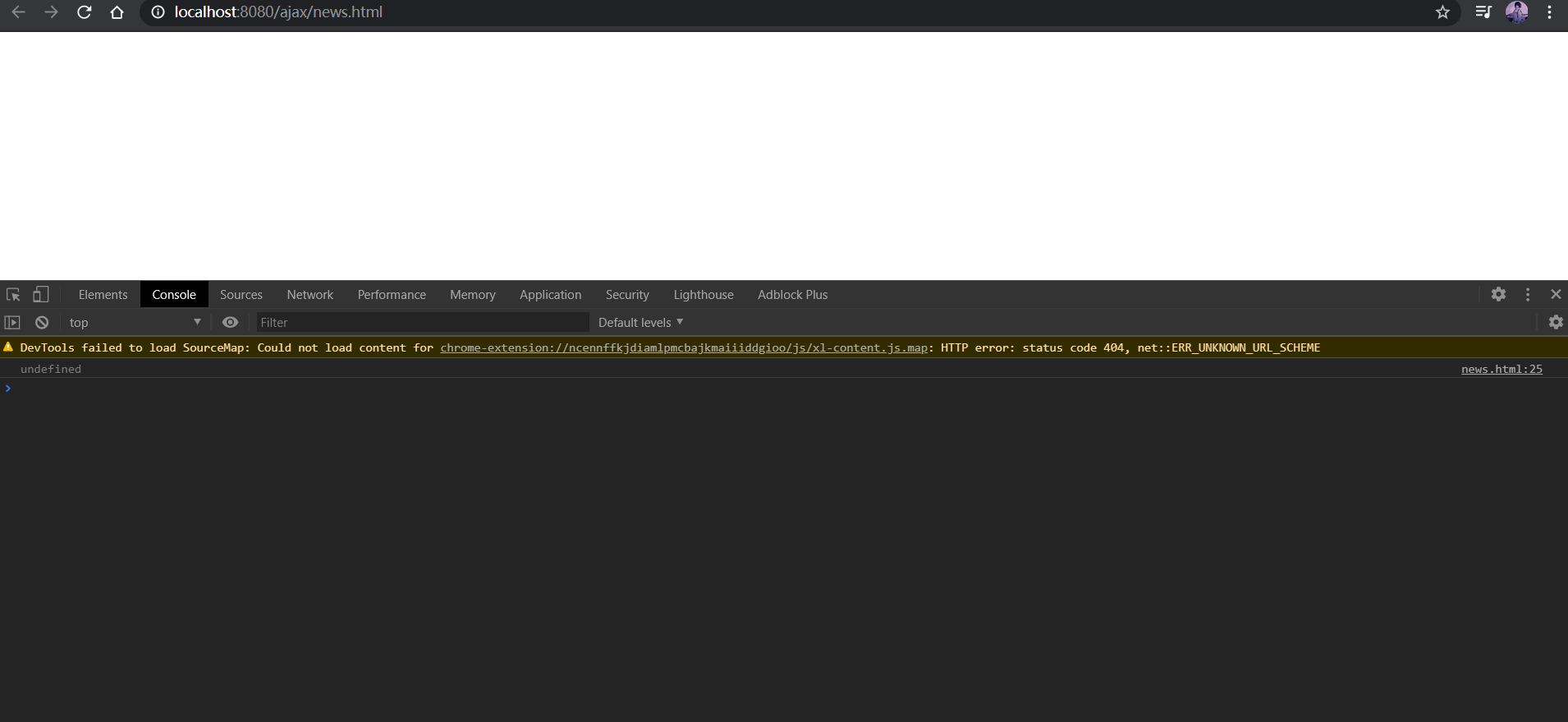Select the 'undefined' console output
Screen dimensions: 1568x722
coord(51,370)
